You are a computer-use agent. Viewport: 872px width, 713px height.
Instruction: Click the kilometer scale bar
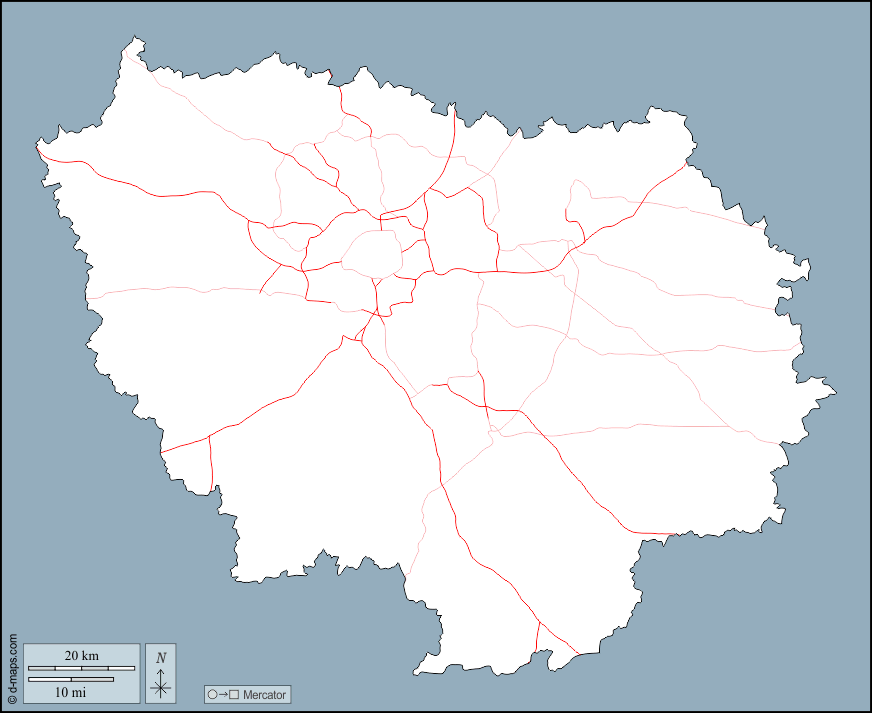point(81,668)
